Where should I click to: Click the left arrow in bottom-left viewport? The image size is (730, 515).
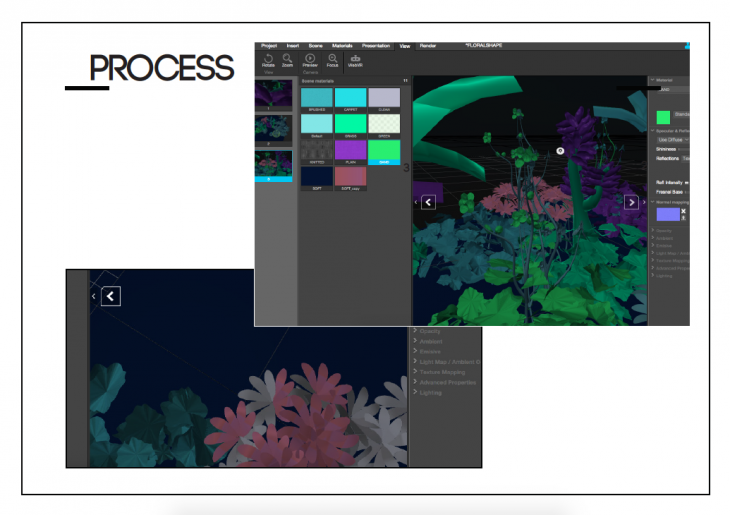110,296
